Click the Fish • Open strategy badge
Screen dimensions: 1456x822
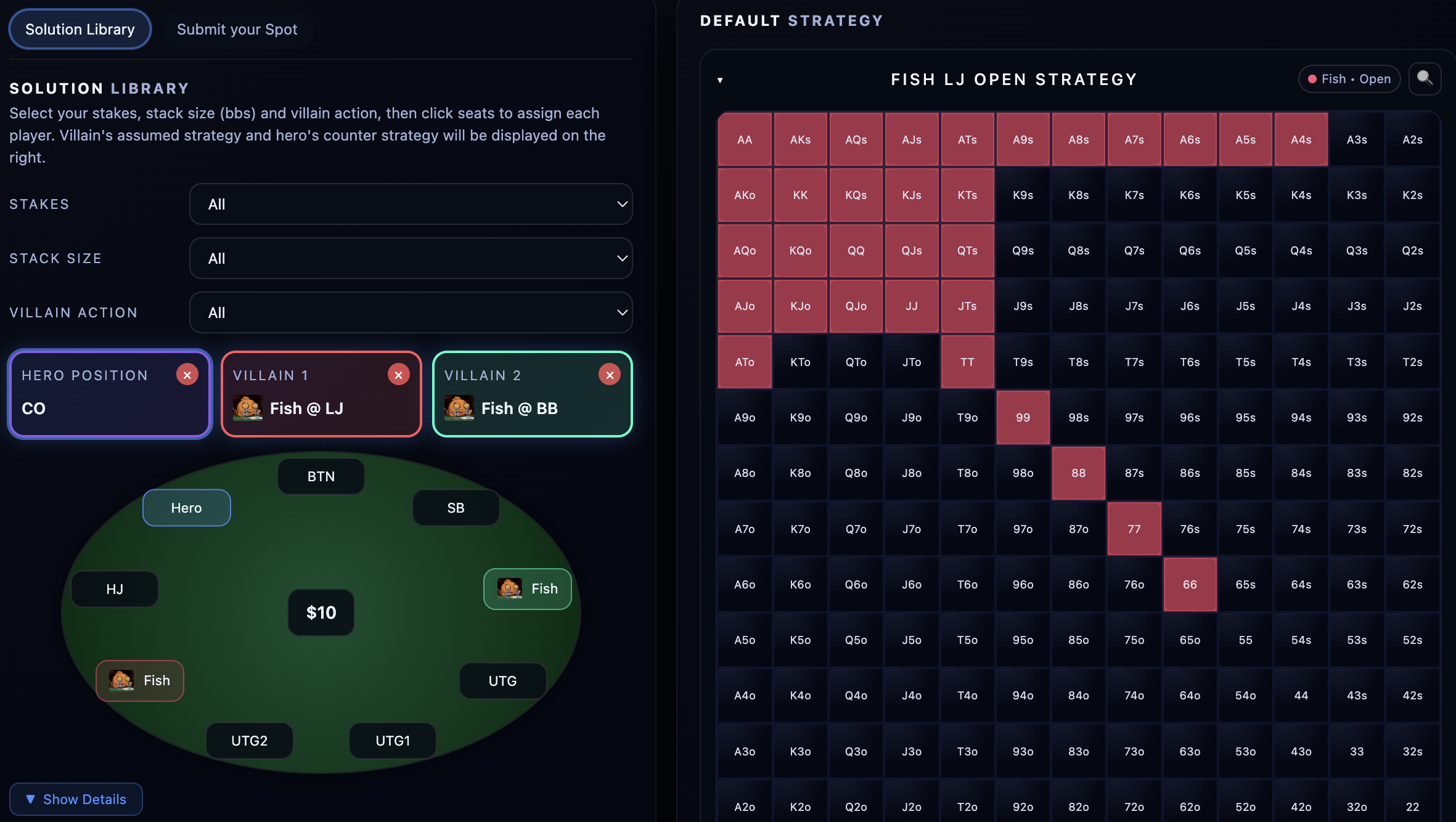1349,78
